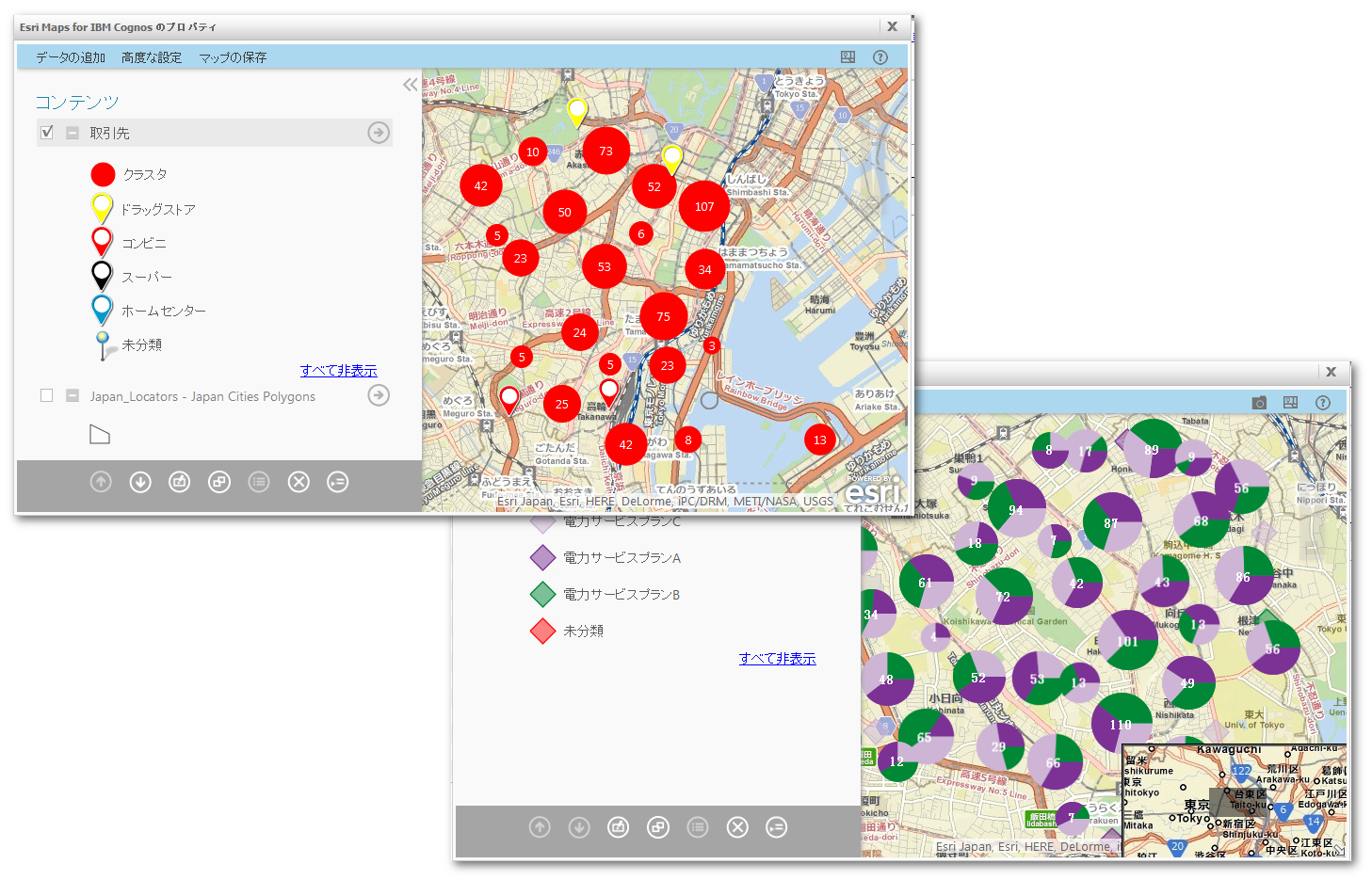Open the データの追加 menu
The image size is (1372, 880).
(71, 57)
